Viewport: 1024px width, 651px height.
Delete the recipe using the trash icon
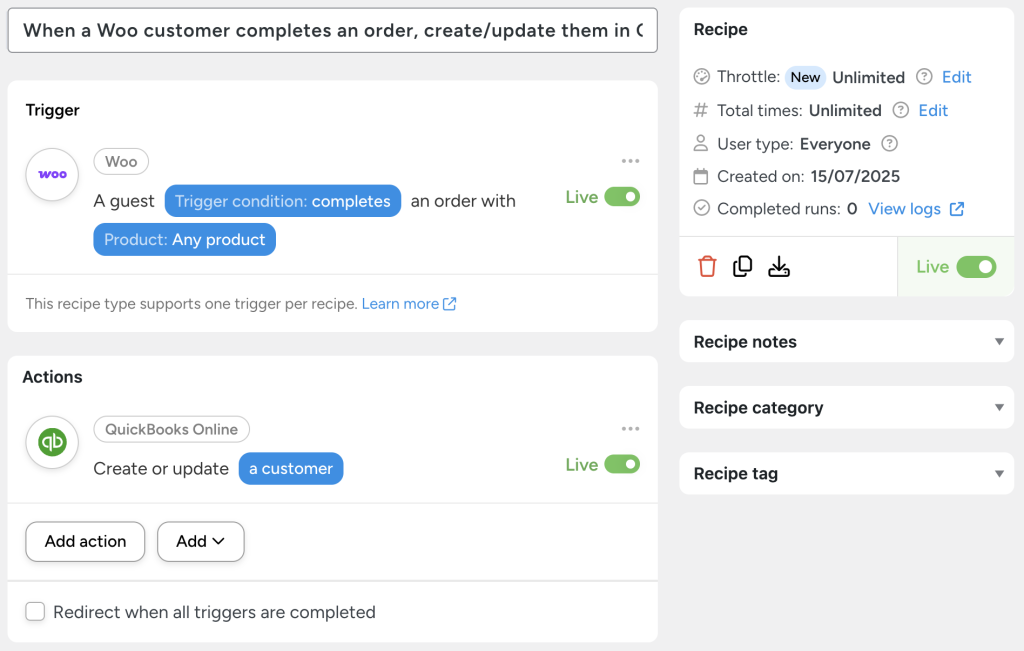coord(707,266)
